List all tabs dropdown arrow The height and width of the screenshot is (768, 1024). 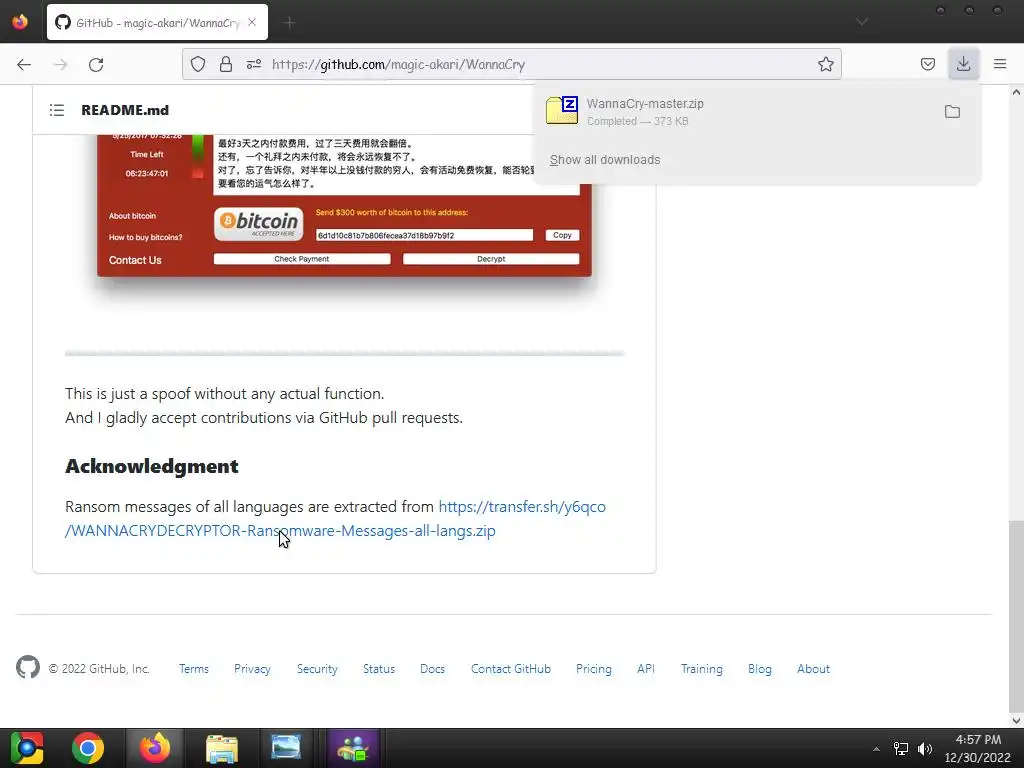(x=862, y=22)
